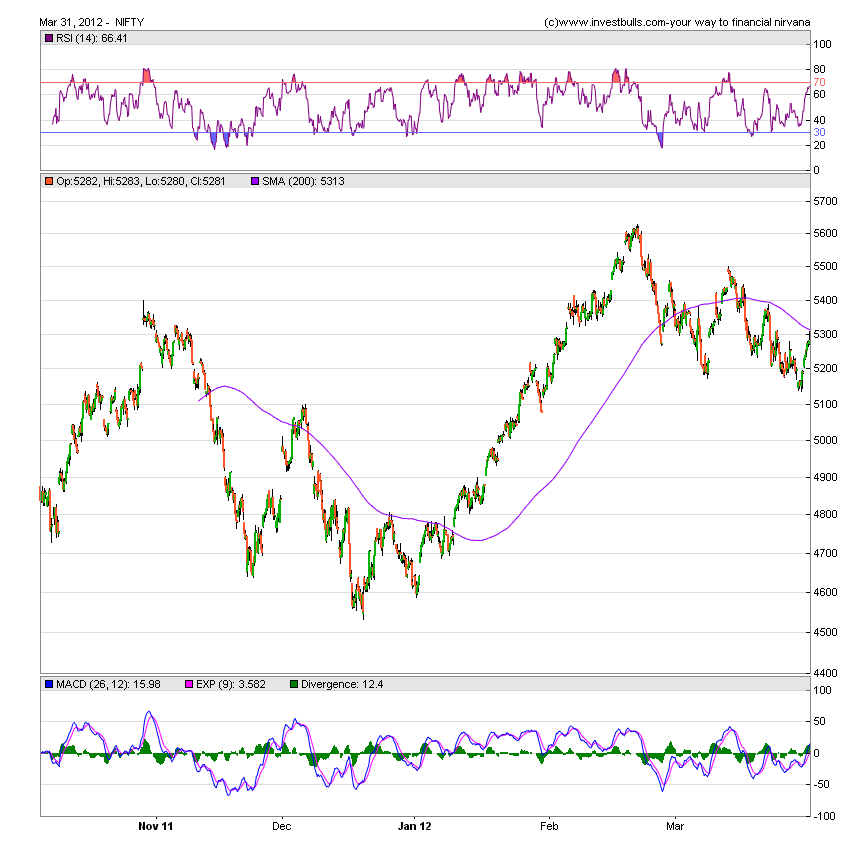
Task: Select the 'Feb' label on the time axis
Action: [549, 827]
